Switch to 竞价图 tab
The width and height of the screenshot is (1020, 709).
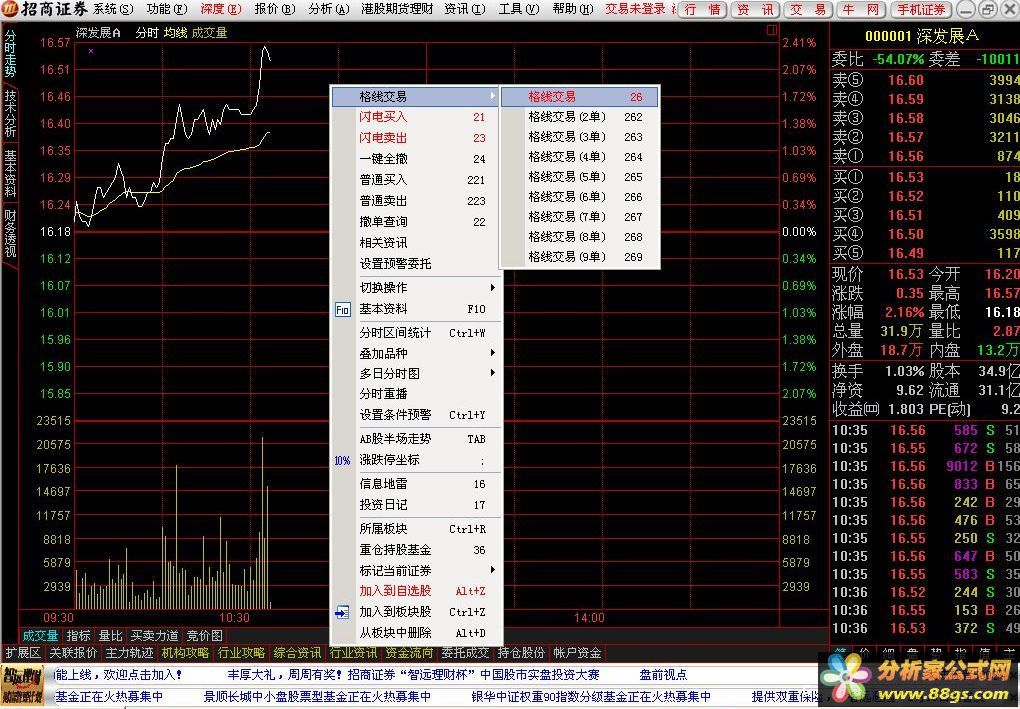pos(204,635)
